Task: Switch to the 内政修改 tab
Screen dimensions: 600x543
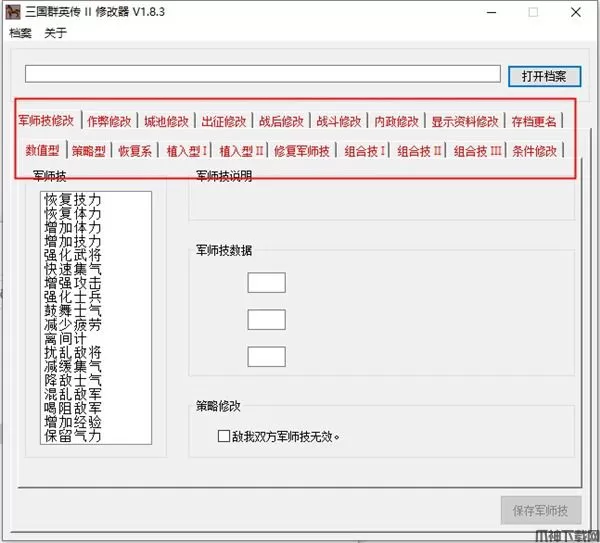Action: pos(396,122)
